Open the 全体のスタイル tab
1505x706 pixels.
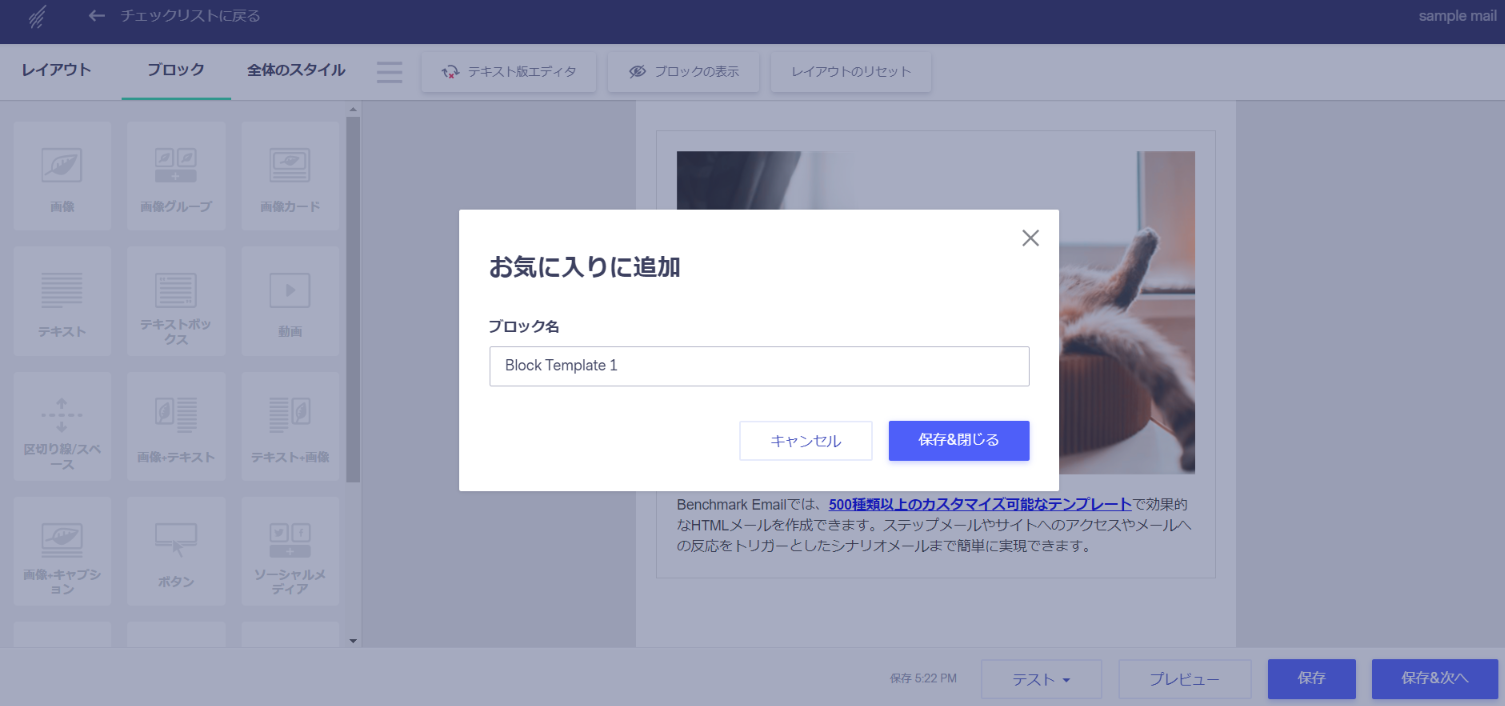coord(296,70)
